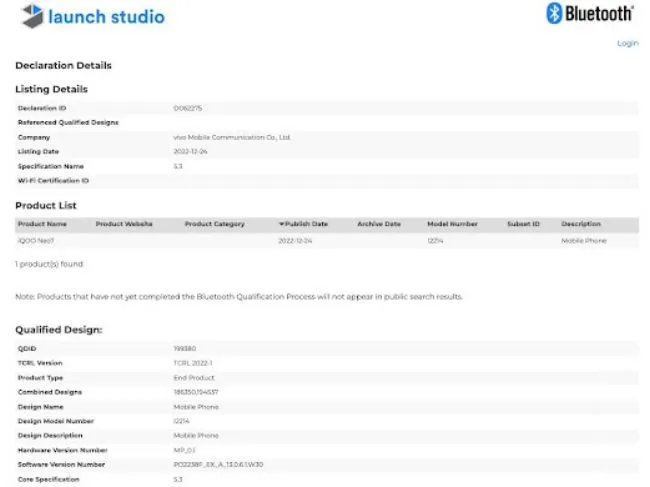The height and width of the screenshot is (487, 650).
Task: Click the Listing Details heading
Action: coord(51,89)
